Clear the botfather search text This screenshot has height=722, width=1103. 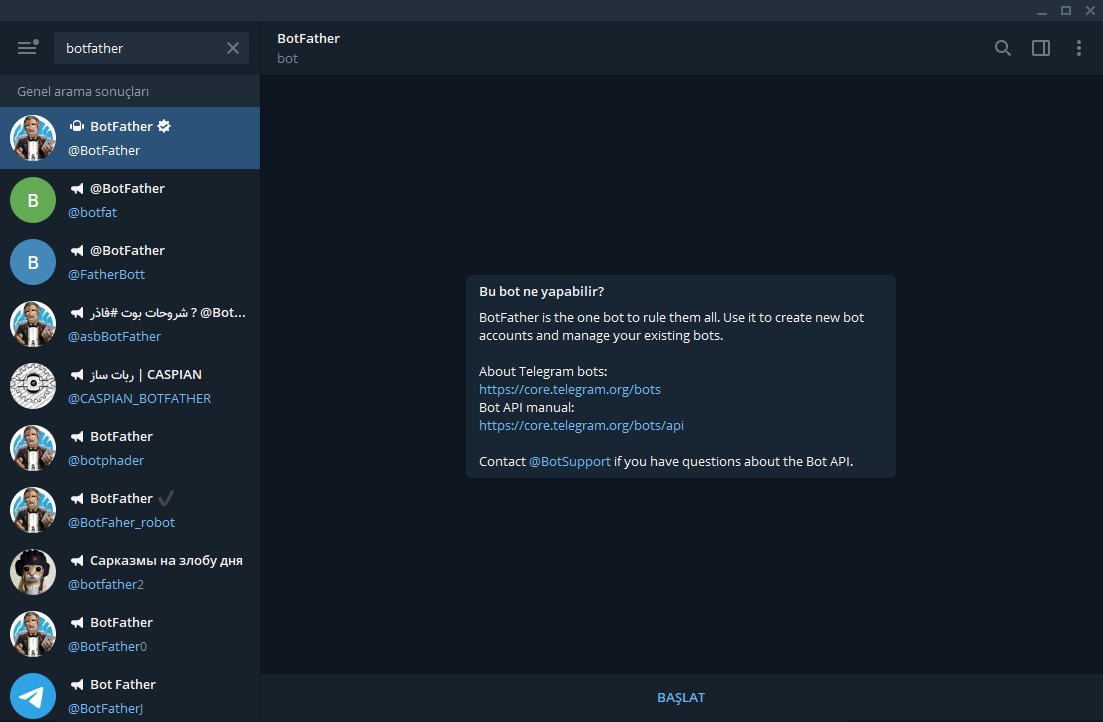tap(233, 48)
